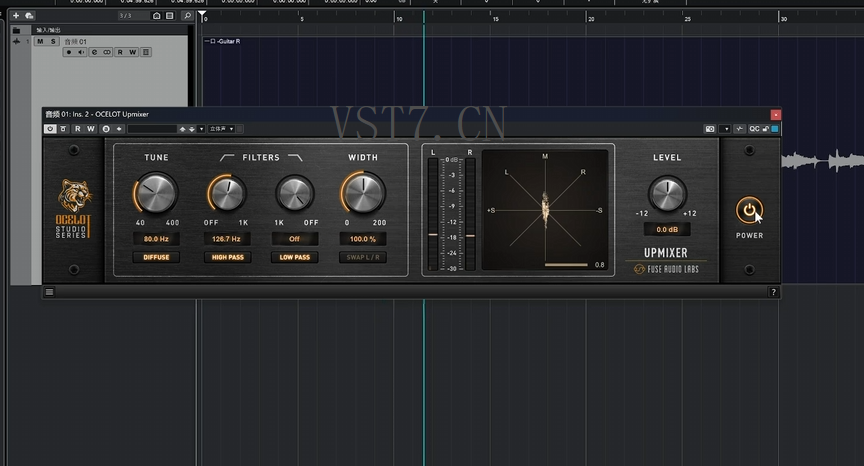Click the SWAP L / R button

pos(363,257)
